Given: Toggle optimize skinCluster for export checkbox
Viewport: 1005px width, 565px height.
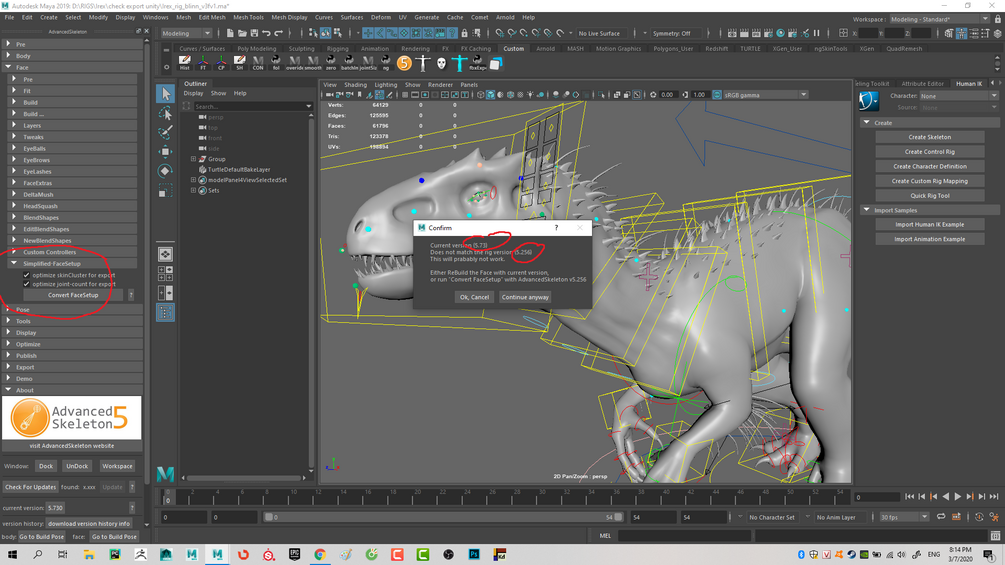Looking at the screenshot, I should point(26,275).
